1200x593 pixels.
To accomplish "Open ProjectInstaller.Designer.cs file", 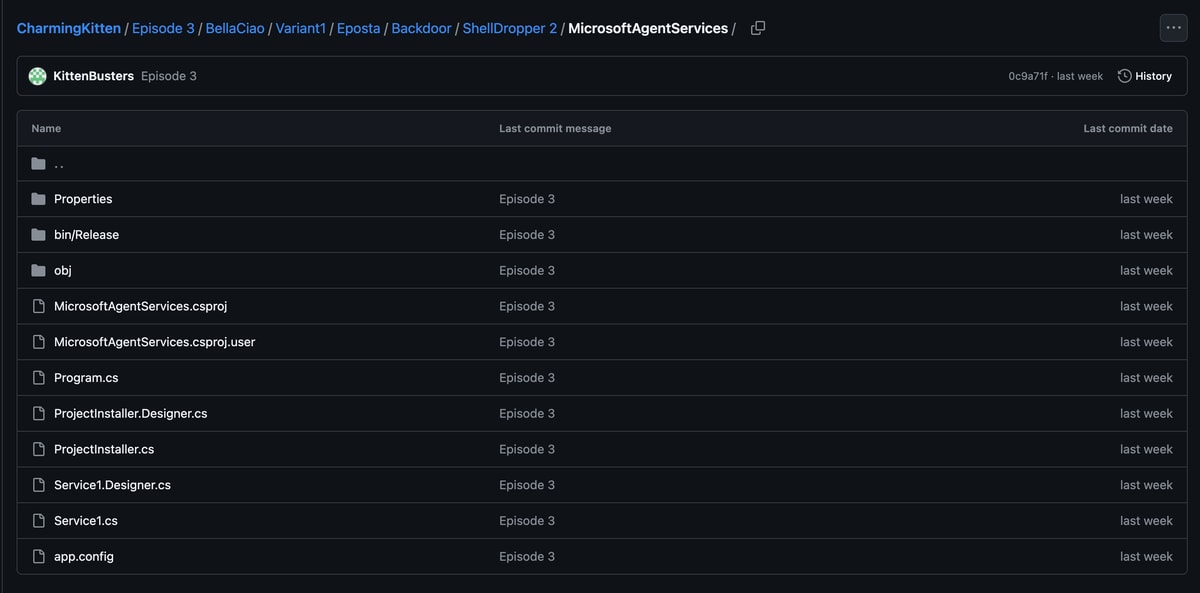I will pos(130,414).
